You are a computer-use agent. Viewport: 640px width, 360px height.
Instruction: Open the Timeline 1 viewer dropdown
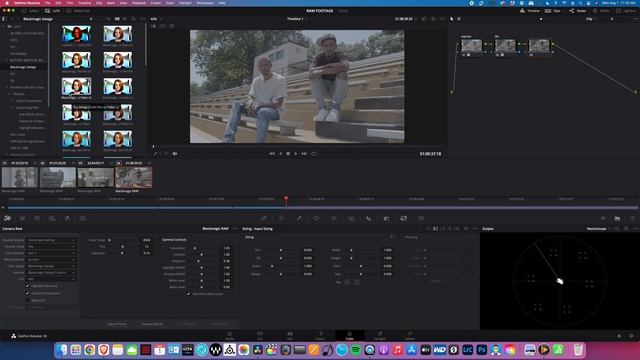point(297,19)
